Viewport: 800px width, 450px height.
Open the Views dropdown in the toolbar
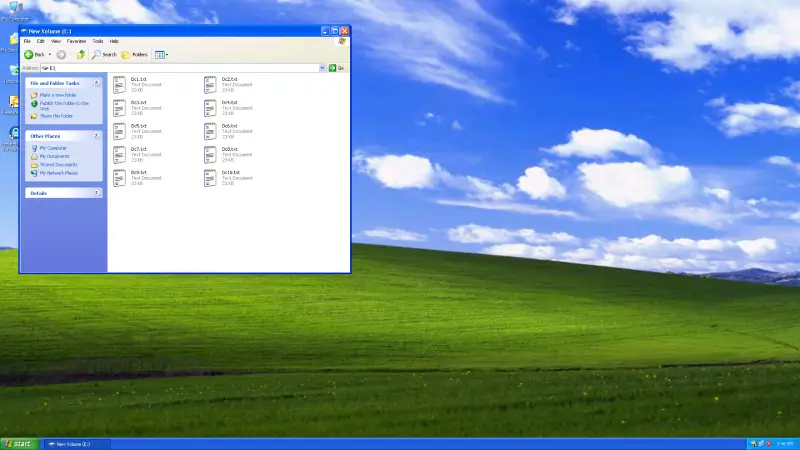[161, 55]
